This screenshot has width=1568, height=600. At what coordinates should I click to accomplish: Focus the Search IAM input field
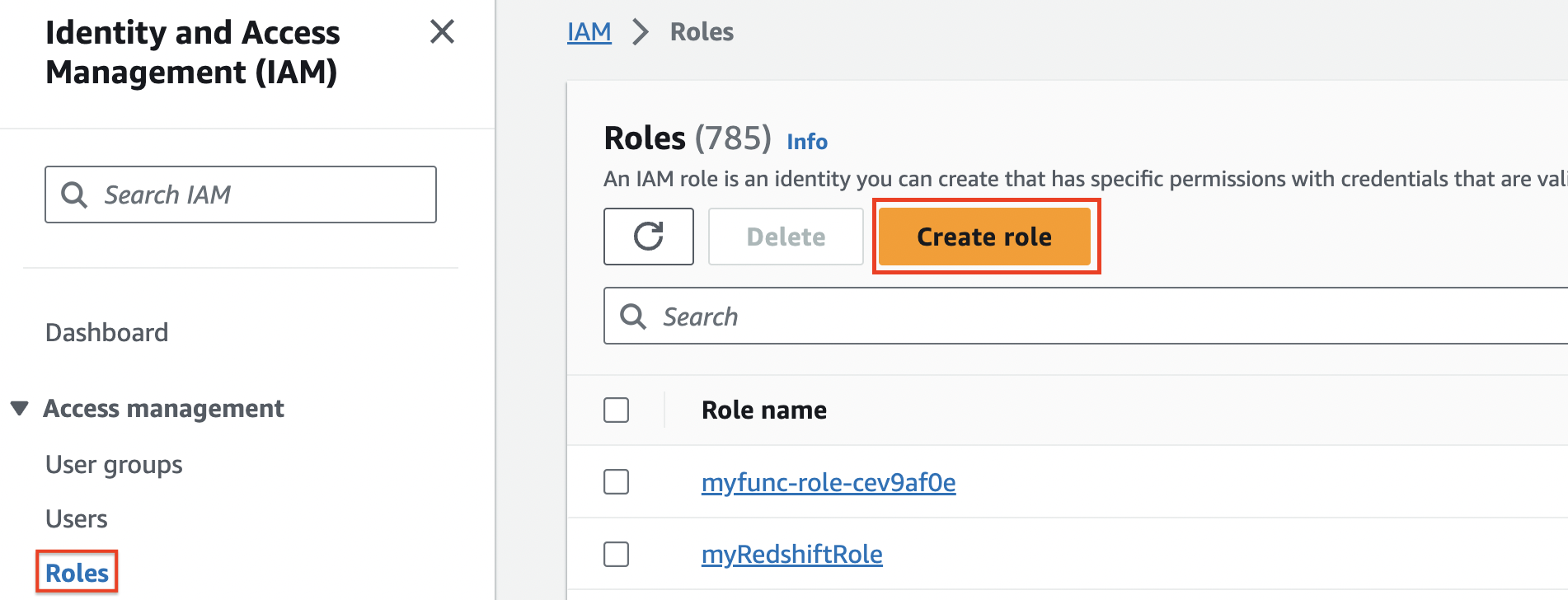(x=241, y=195)
